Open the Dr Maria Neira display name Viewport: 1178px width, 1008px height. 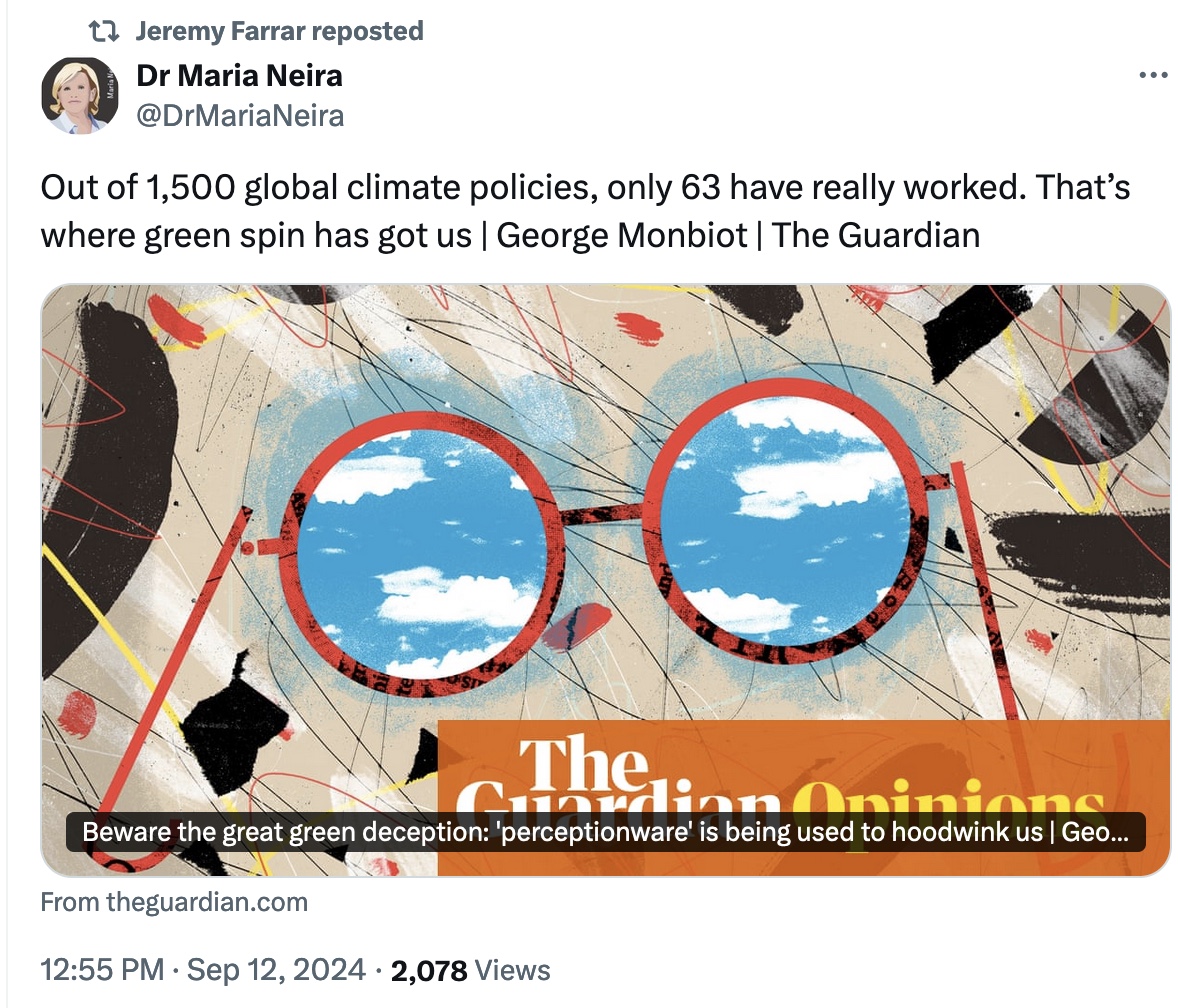coord(239,75)
